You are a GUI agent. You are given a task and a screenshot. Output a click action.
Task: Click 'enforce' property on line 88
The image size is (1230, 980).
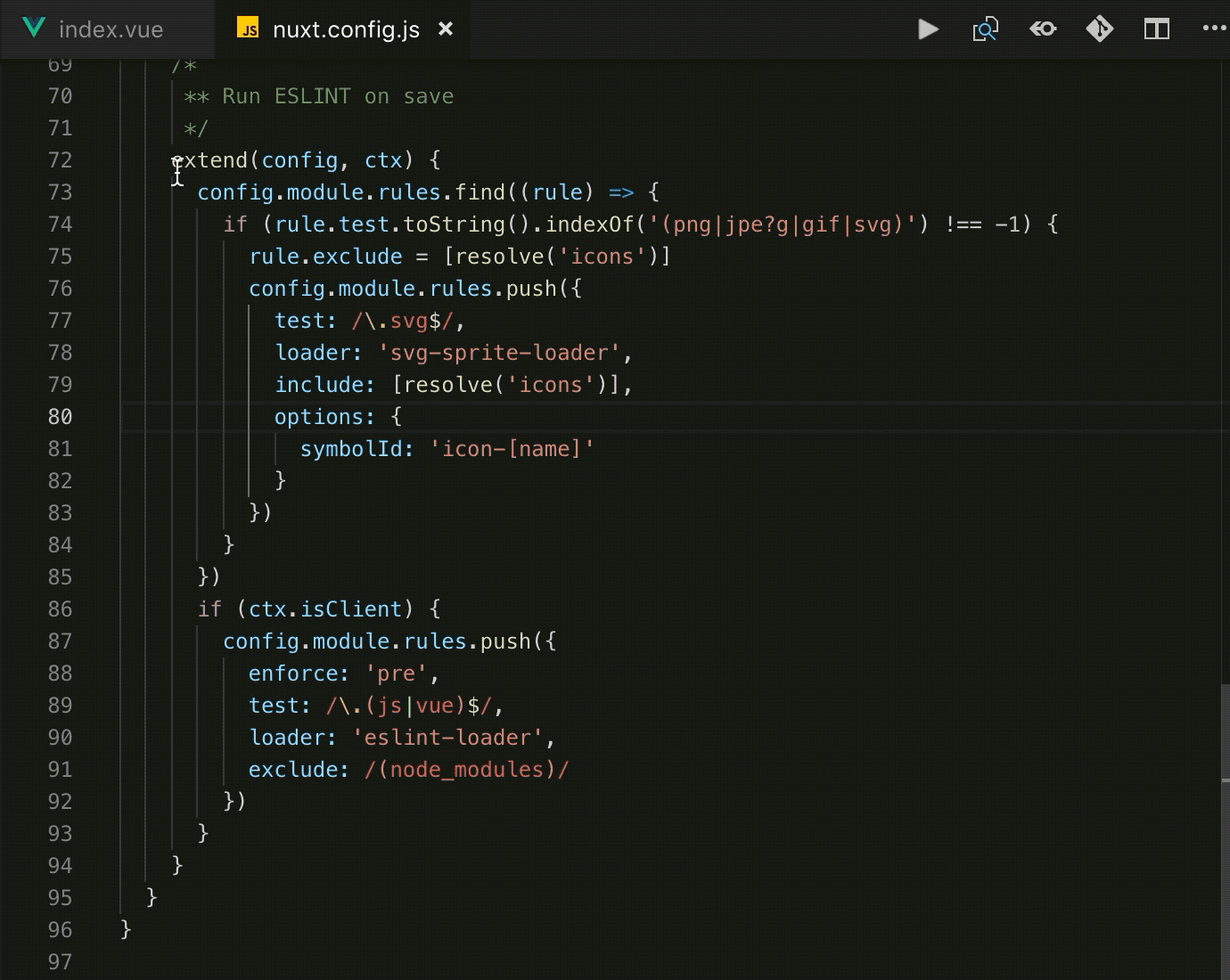292,674
